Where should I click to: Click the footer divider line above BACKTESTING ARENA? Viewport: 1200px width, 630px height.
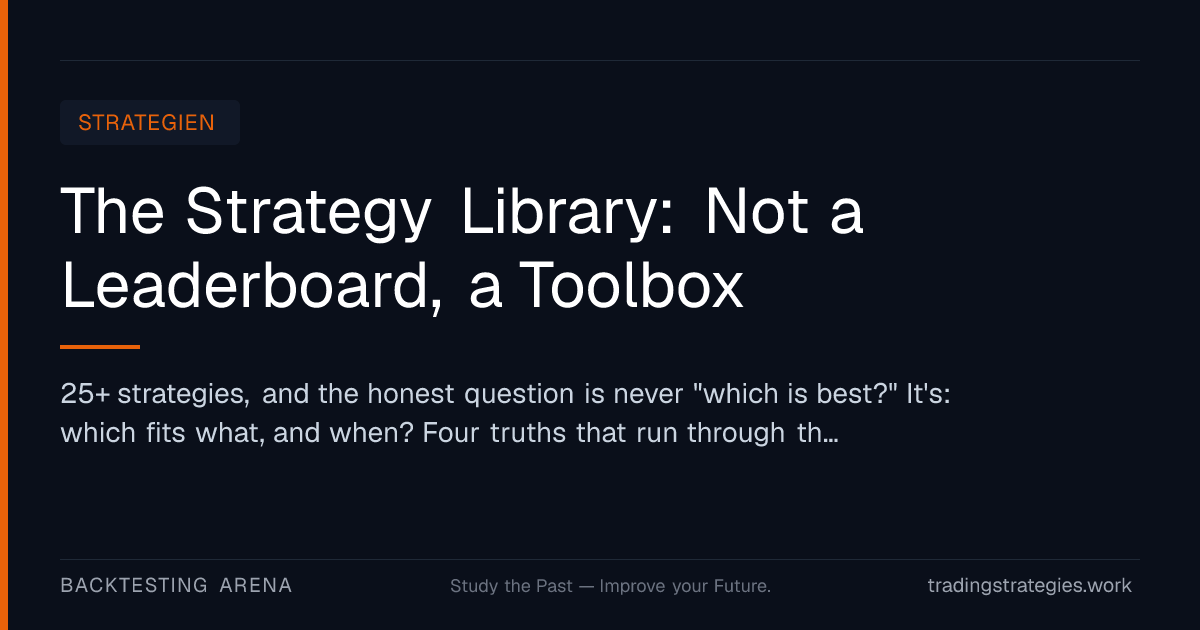(x=600, y=559)
